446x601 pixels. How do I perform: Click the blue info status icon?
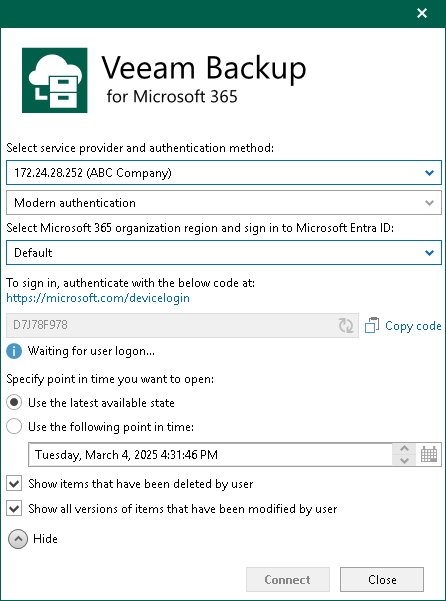[14, 351]
